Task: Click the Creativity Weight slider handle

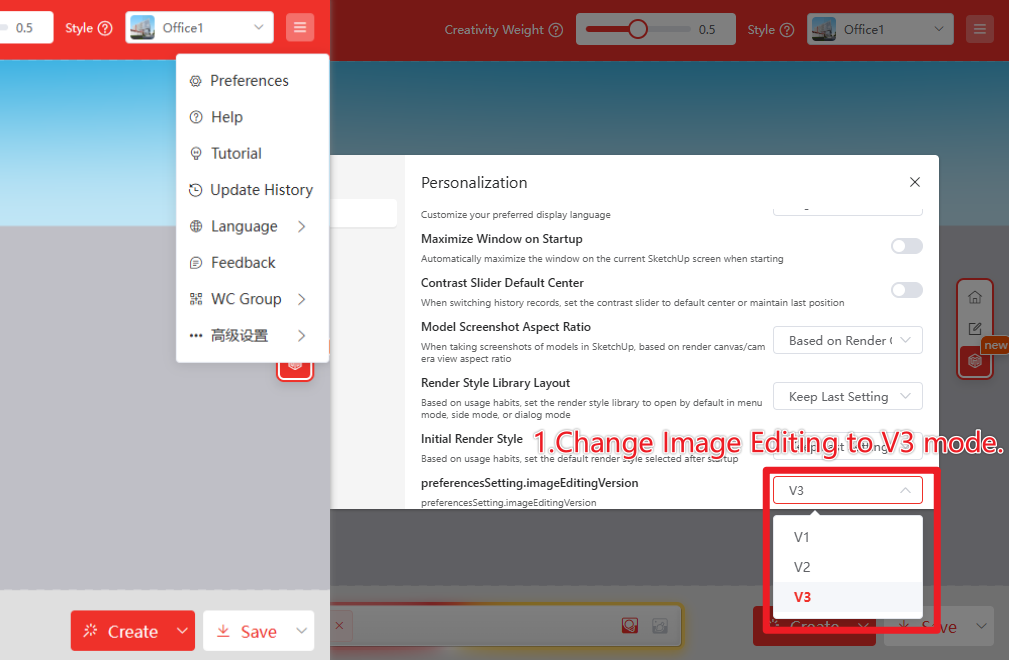Action: coord(637,29)
